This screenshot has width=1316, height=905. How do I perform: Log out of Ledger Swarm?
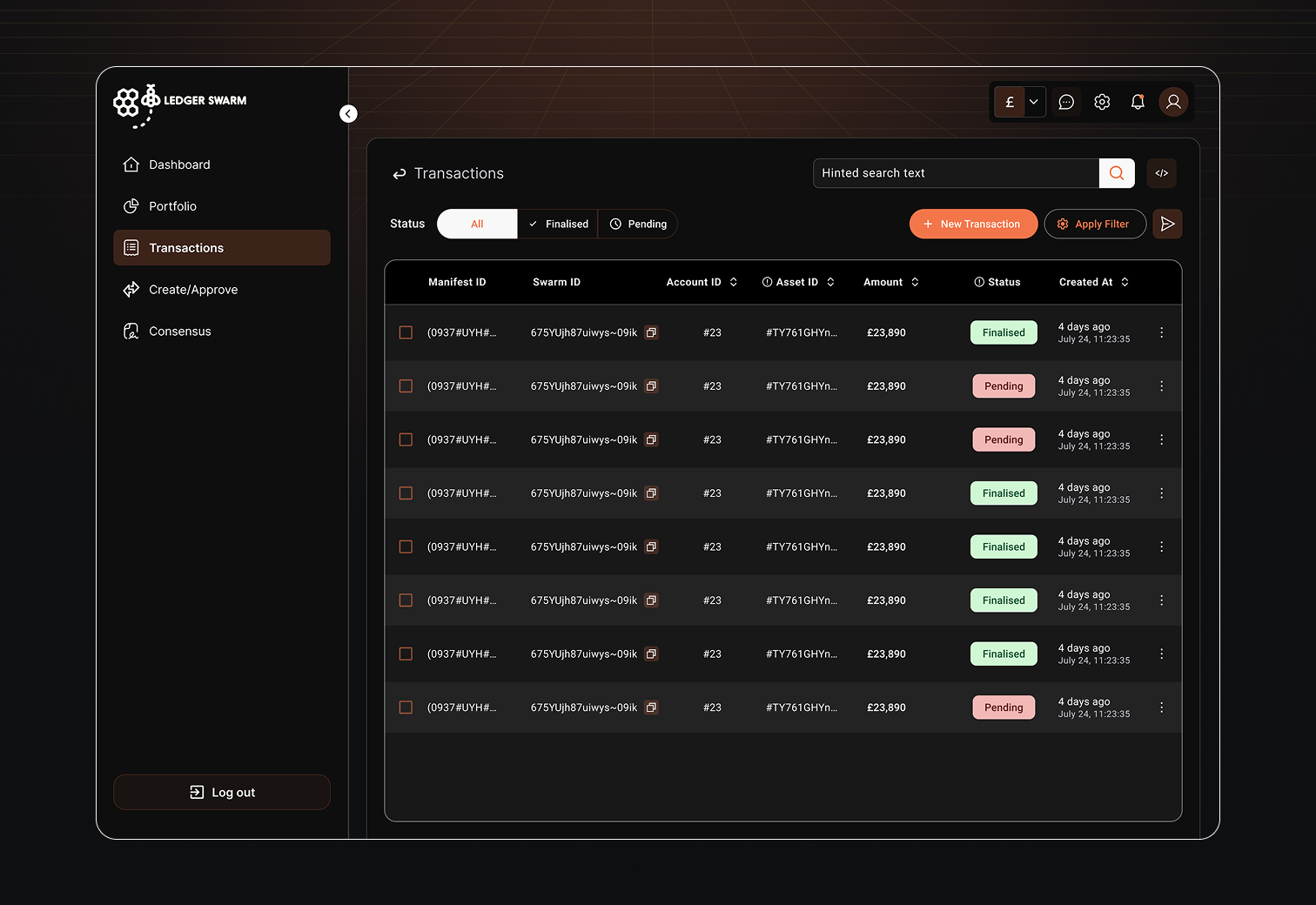pyautogui.click(x=222, y=792)
